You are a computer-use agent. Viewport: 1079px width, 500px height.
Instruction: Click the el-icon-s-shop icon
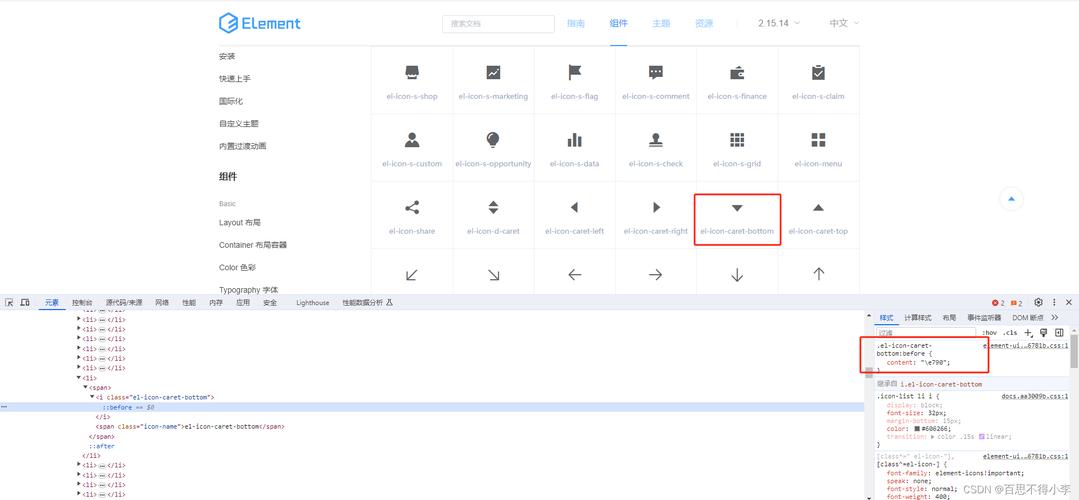coord(412,73)
